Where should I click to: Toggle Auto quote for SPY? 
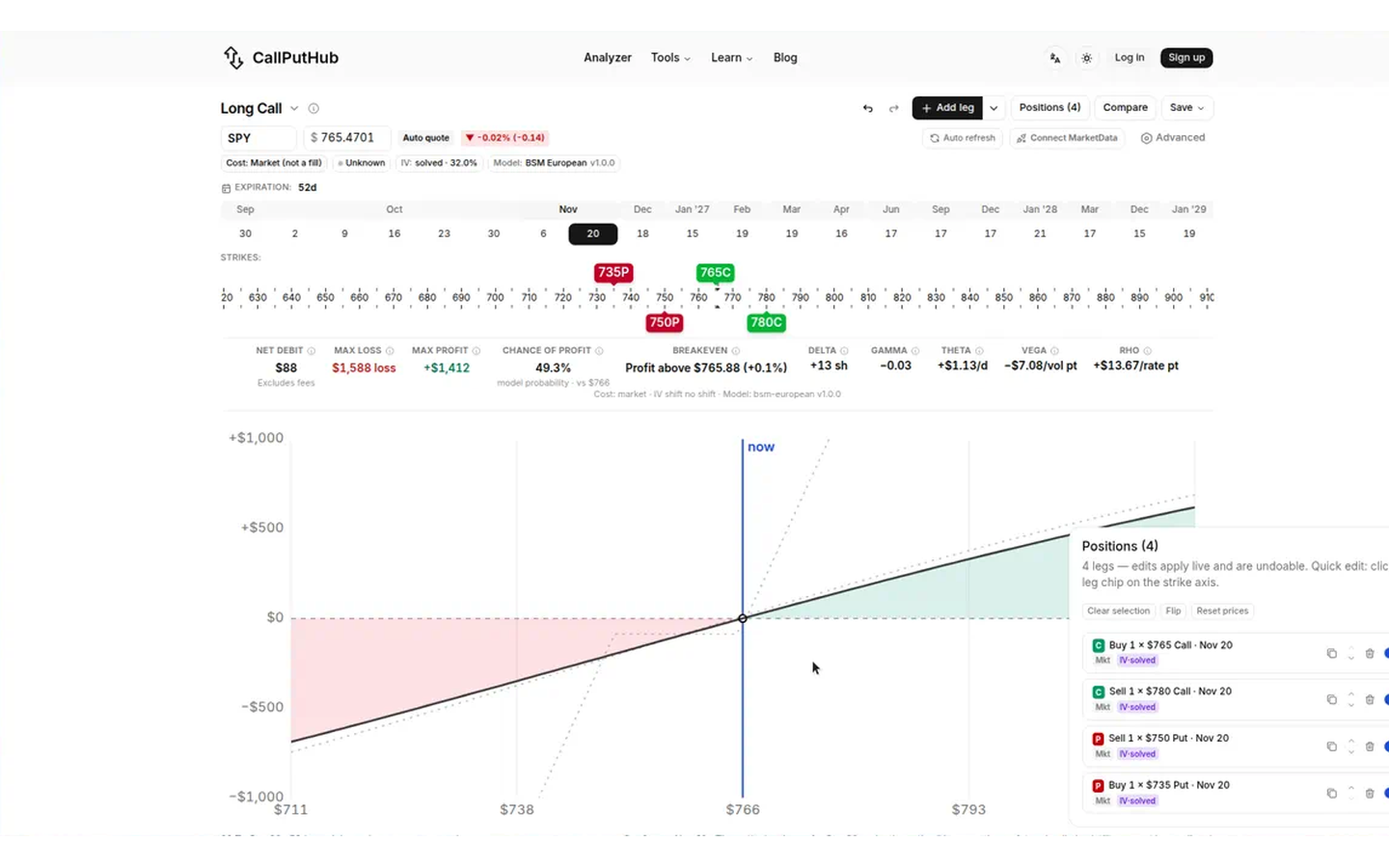(x=425, y=138)
